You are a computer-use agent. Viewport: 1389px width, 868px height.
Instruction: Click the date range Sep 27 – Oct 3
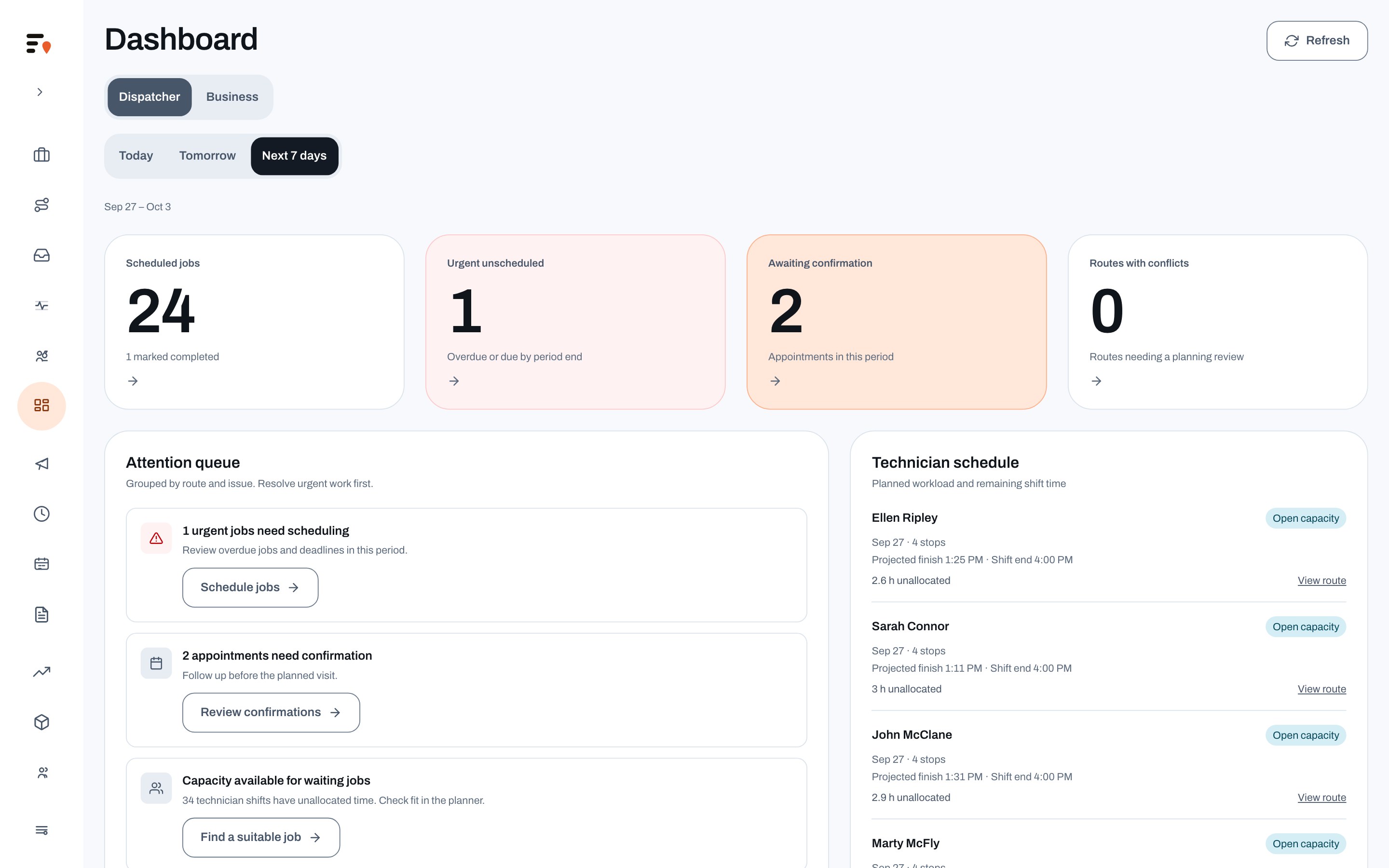click(137, 207)
